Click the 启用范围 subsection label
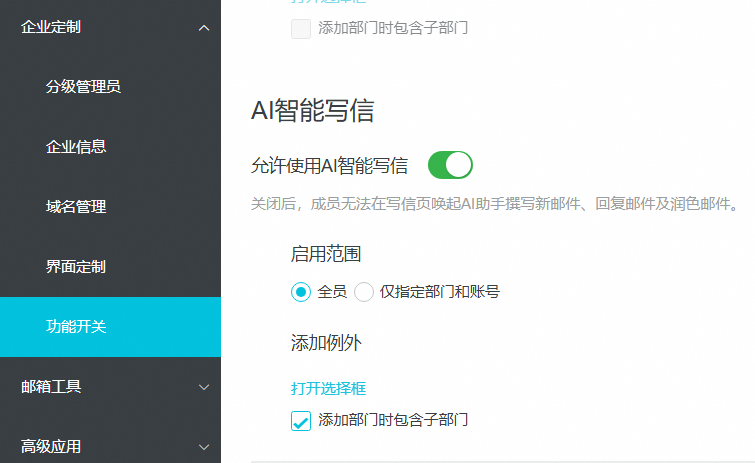755x463 pixels. coord(325,254)
